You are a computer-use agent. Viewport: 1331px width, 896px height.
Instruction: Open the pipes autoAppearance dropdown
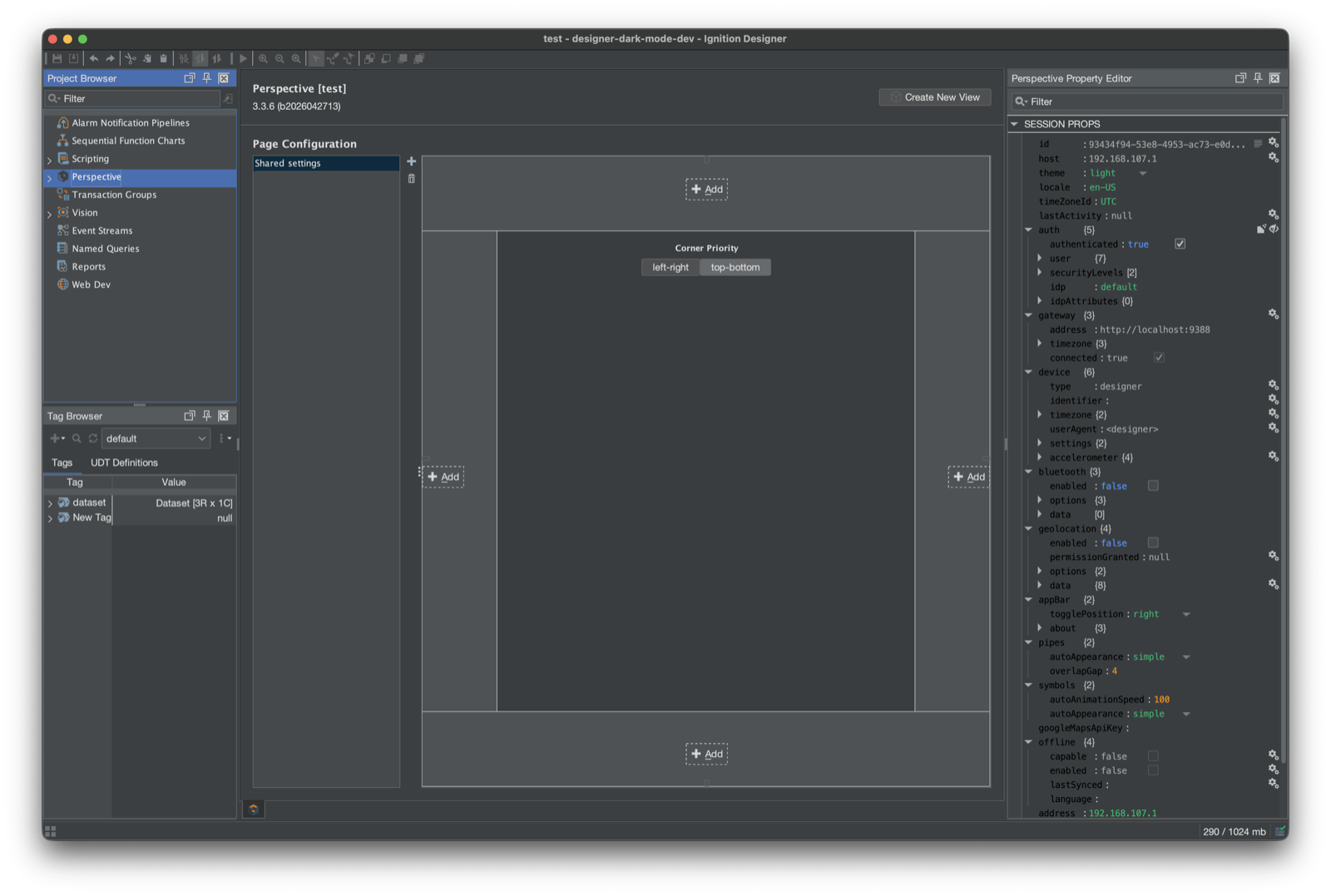coord(1186,657)
